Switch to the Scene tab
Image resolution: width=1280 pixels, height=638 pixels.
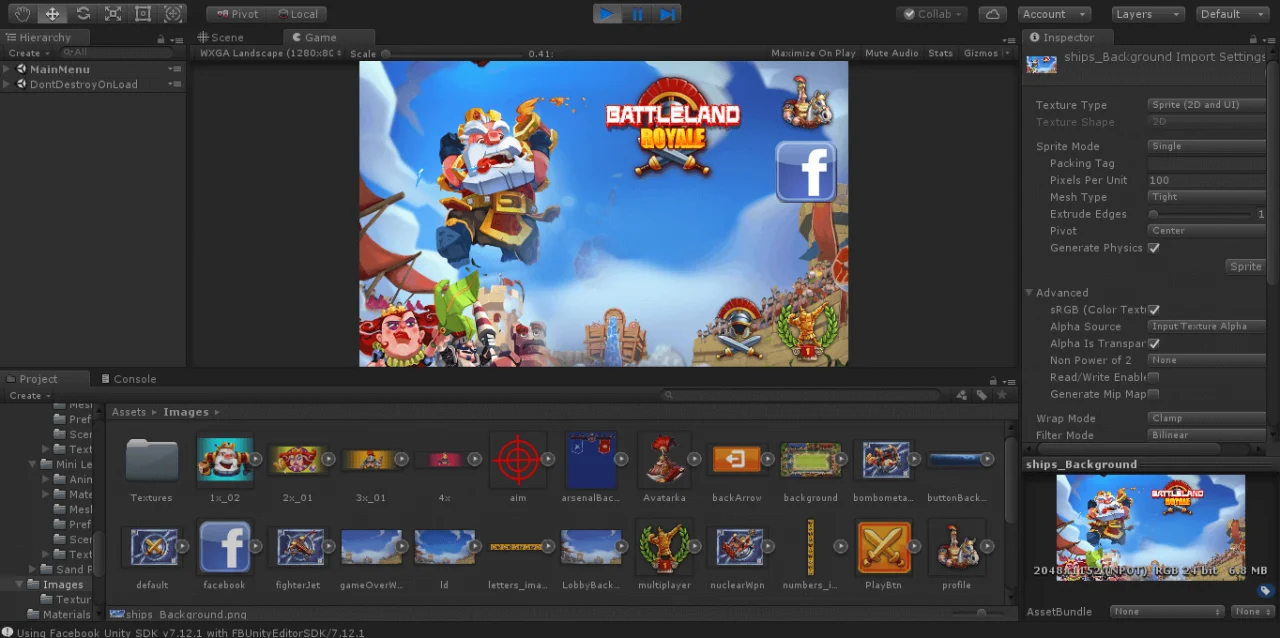coord(220,38)
